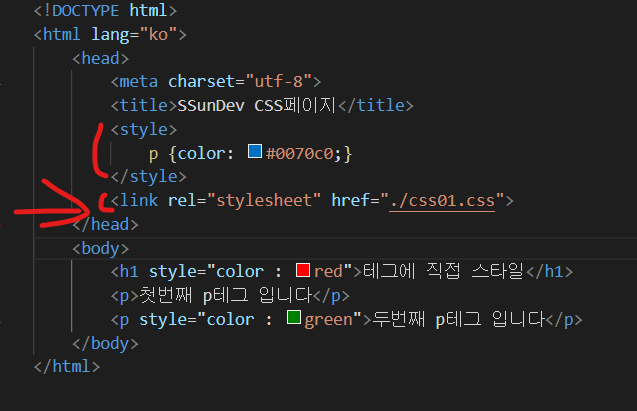The image size is (637, 411).
Task: Click the "ko" lang attribute value
Action: click(158, 35)
